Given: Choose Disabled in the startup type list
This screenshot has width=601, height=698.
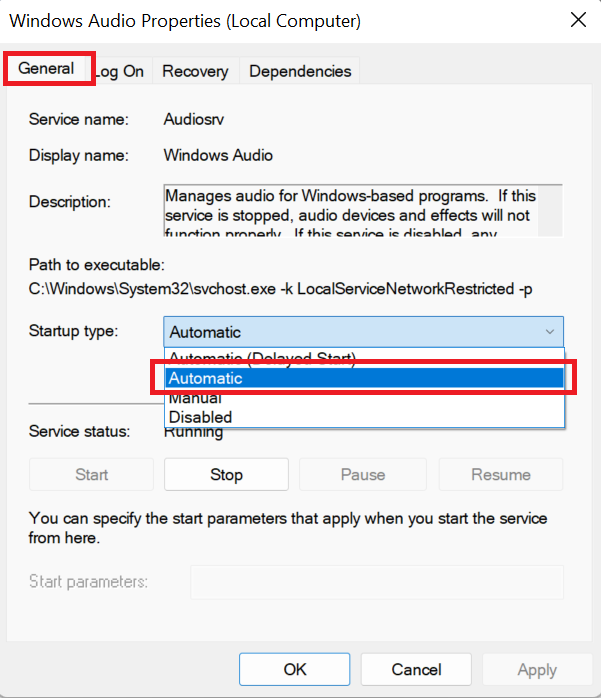Looking at the screenshot, I should point(200,417).
